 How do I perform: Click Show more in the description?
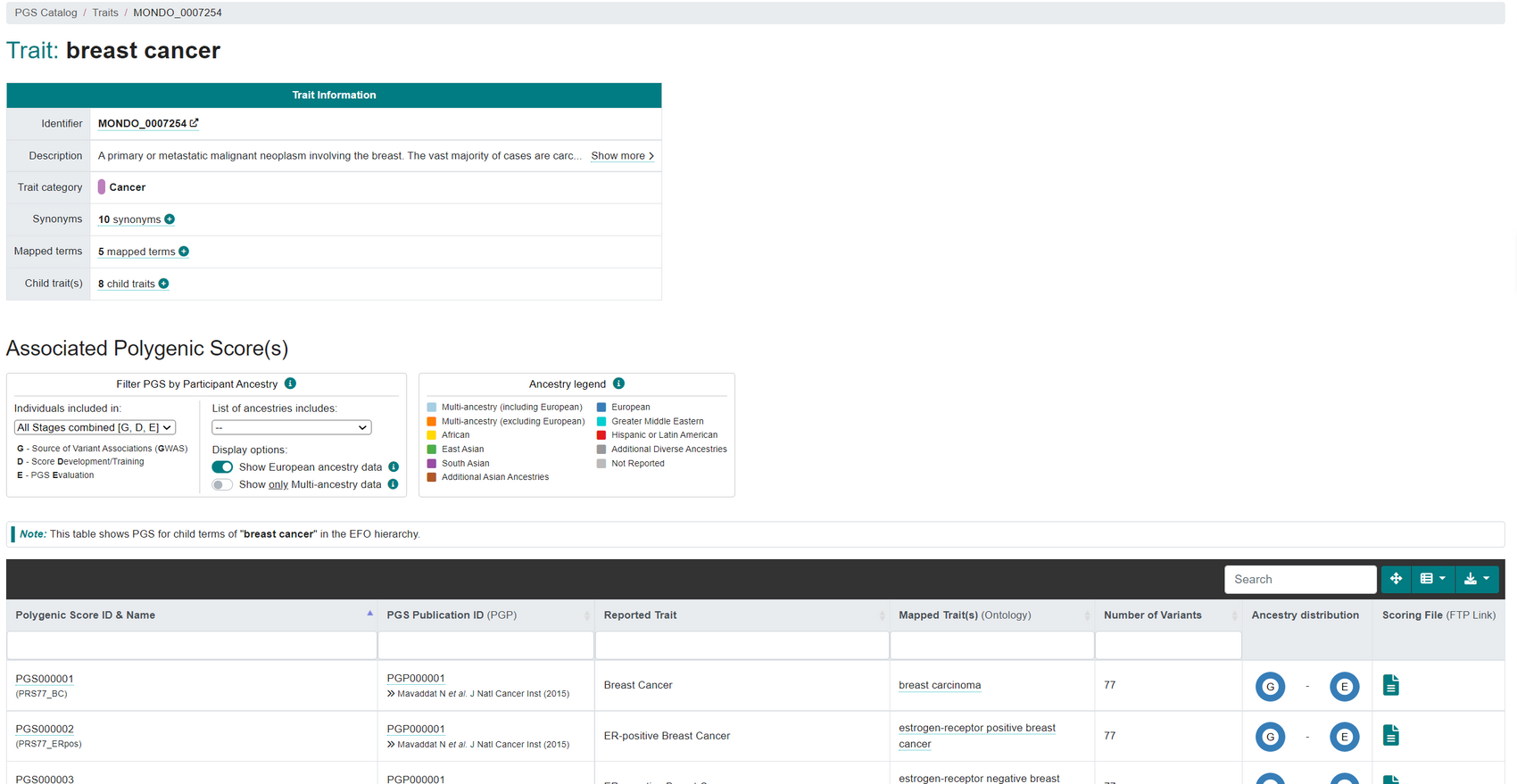622,155
